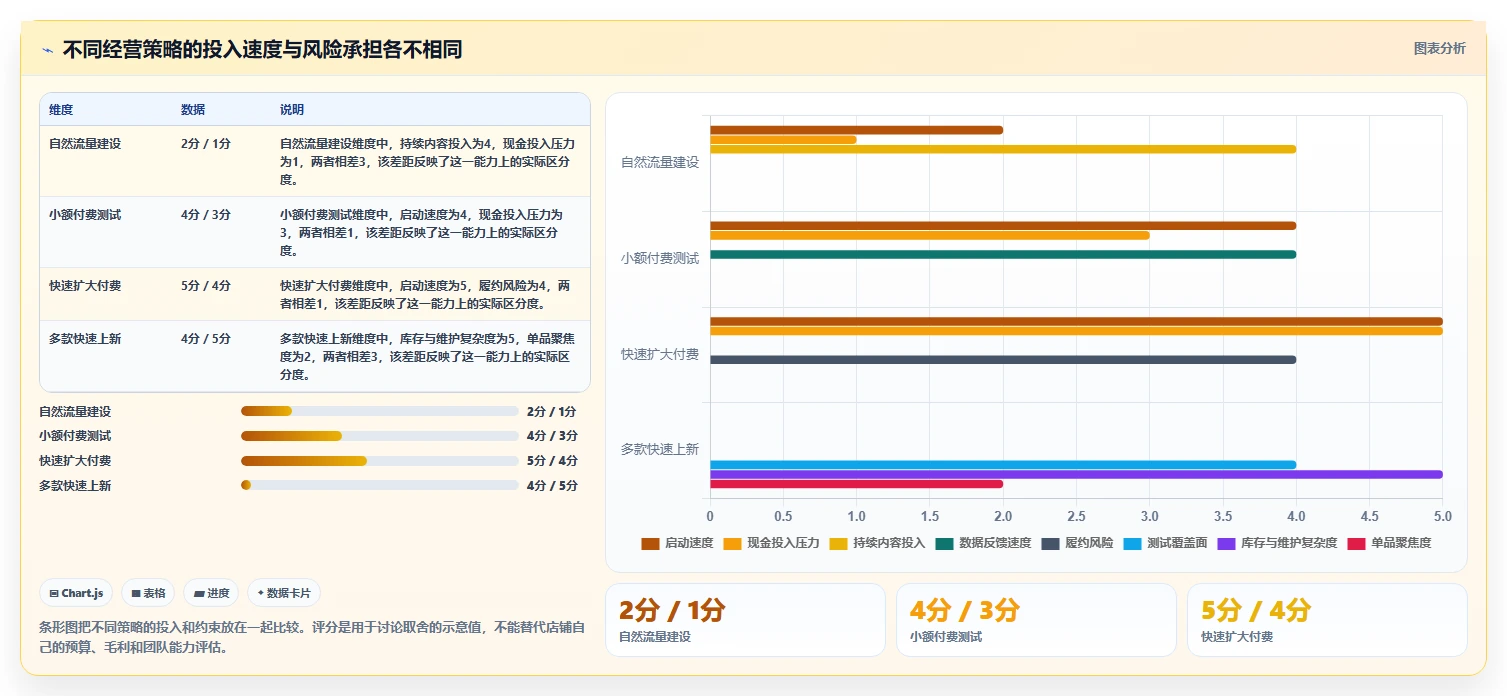Toggle the 数据反馈速度 legend item
This screenshot has width=1507, height=696.
(x=983, y=543)
